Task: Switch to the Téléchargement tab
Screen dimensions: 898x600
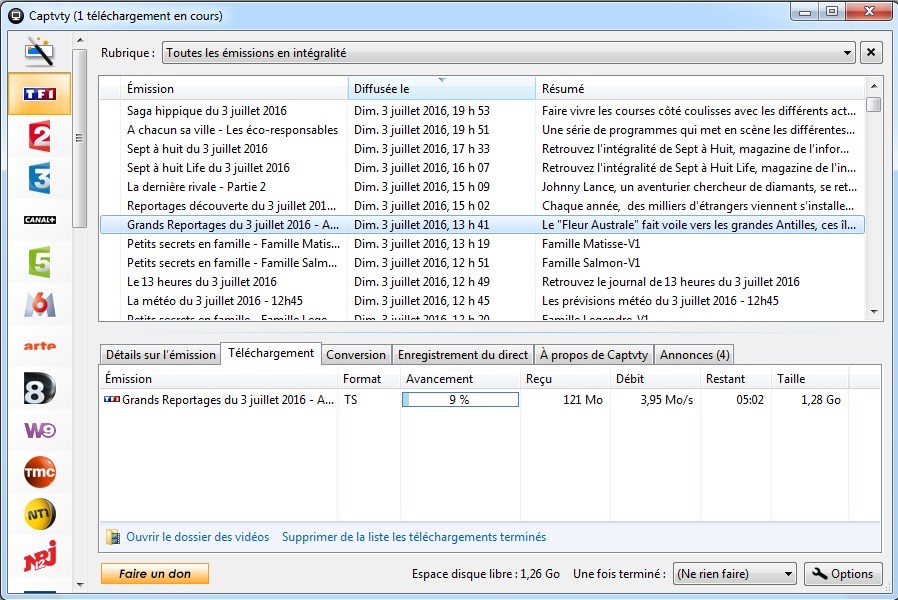Action: pos(271,353)
